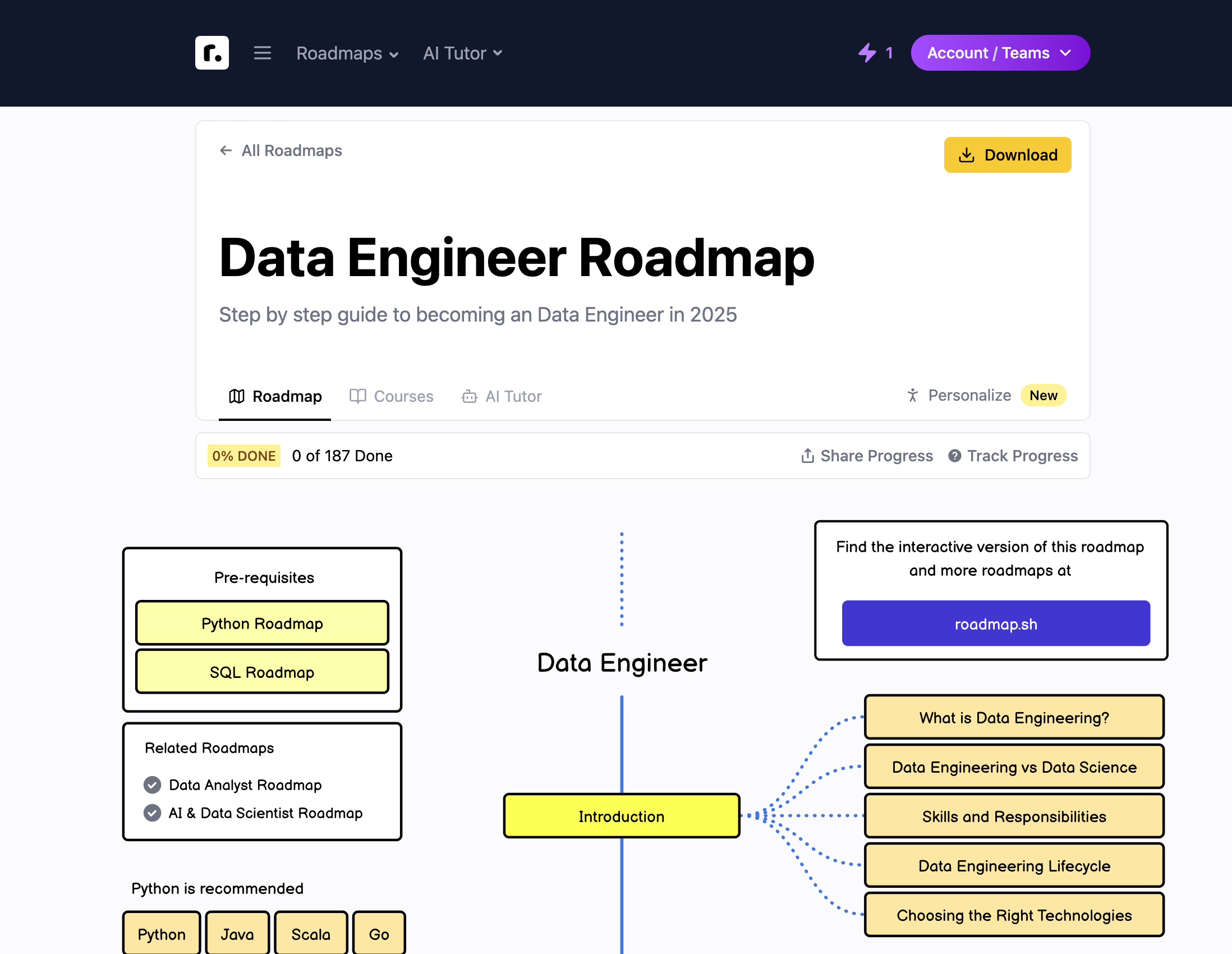Click the 'Pre-requisites' heading
This screenshot has width=1232, height=954.
point(264,577)
